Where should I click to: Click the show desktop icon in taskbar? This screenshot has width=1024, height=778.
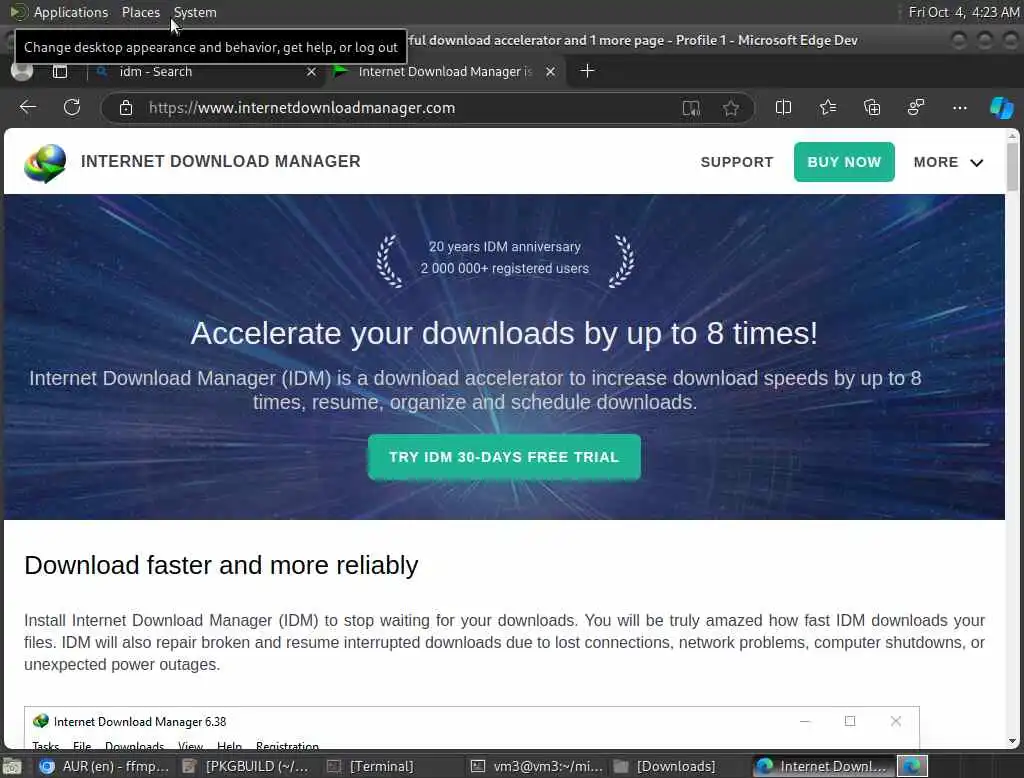(x=12, y=766)
